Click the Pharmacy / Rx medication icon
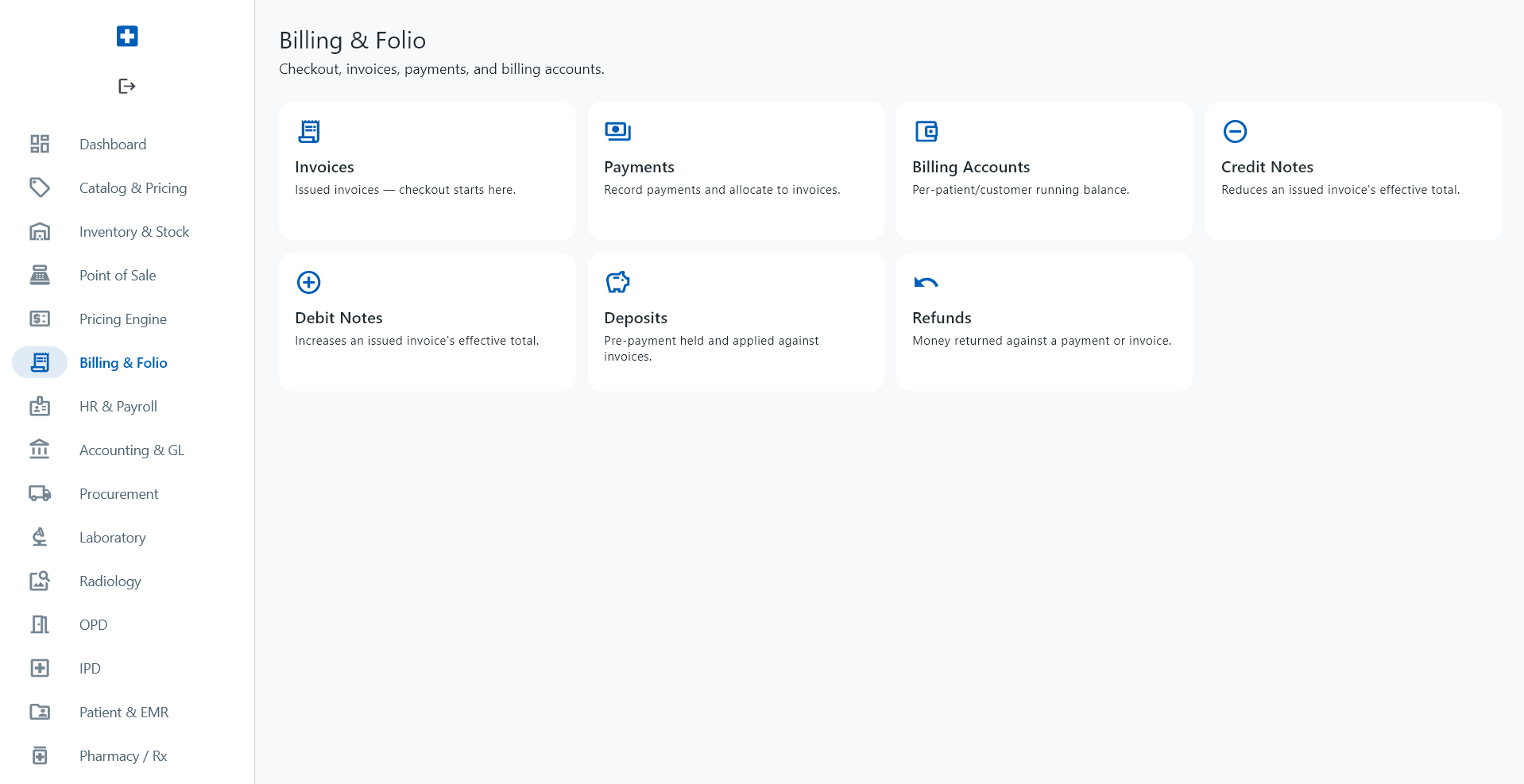 (x=40, y=755)
